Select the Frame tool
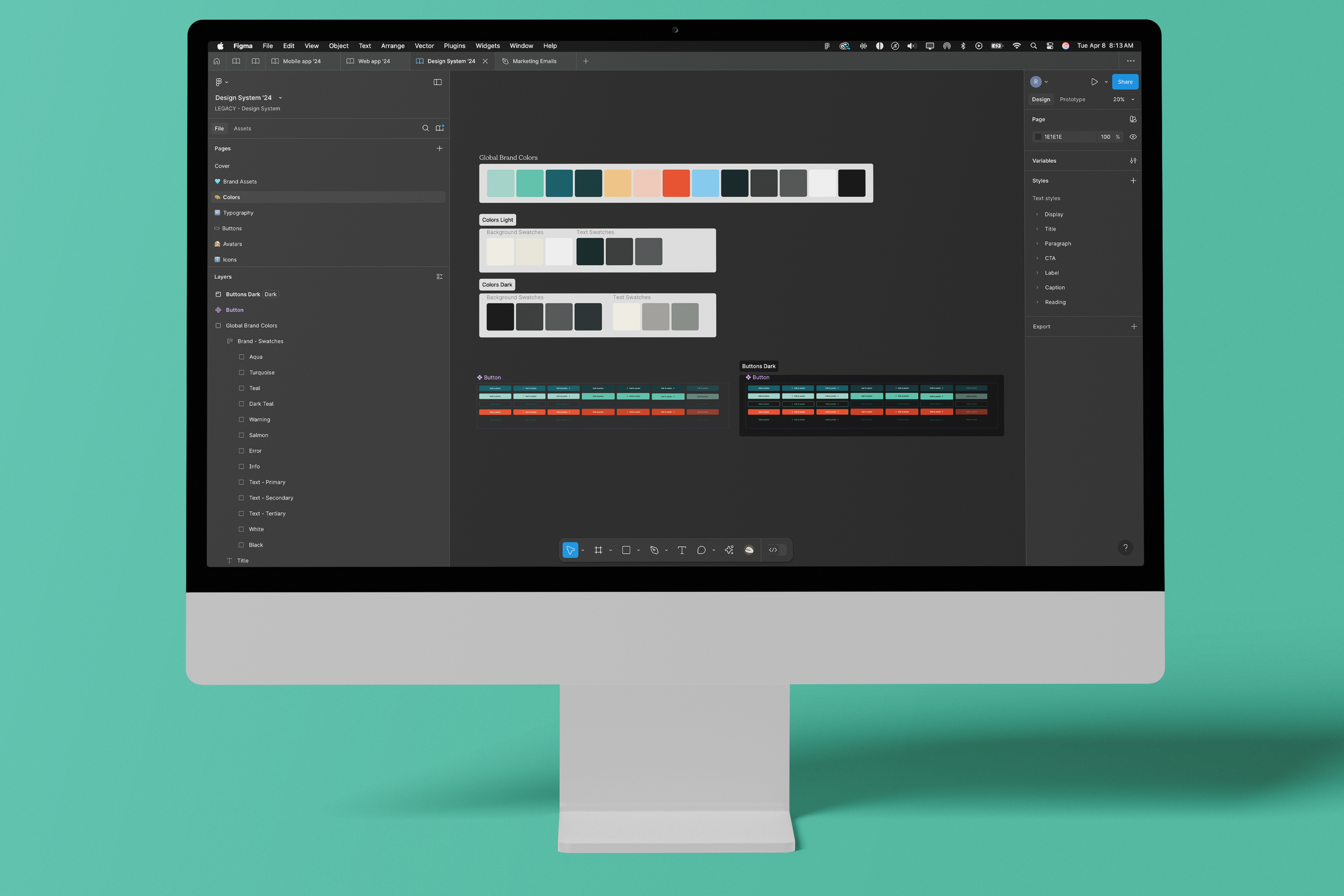The height and width of the screenshot is (896, 1344). [598, 550]
